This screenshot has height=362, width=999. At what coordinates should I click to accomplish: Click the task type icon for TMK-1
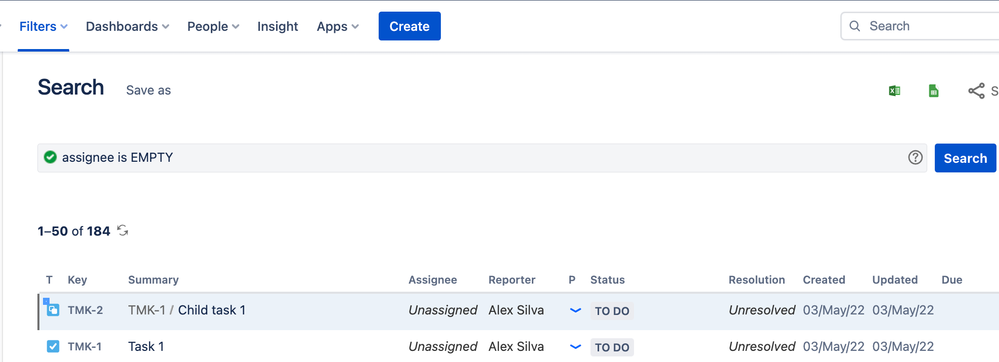tap(53, 347)
